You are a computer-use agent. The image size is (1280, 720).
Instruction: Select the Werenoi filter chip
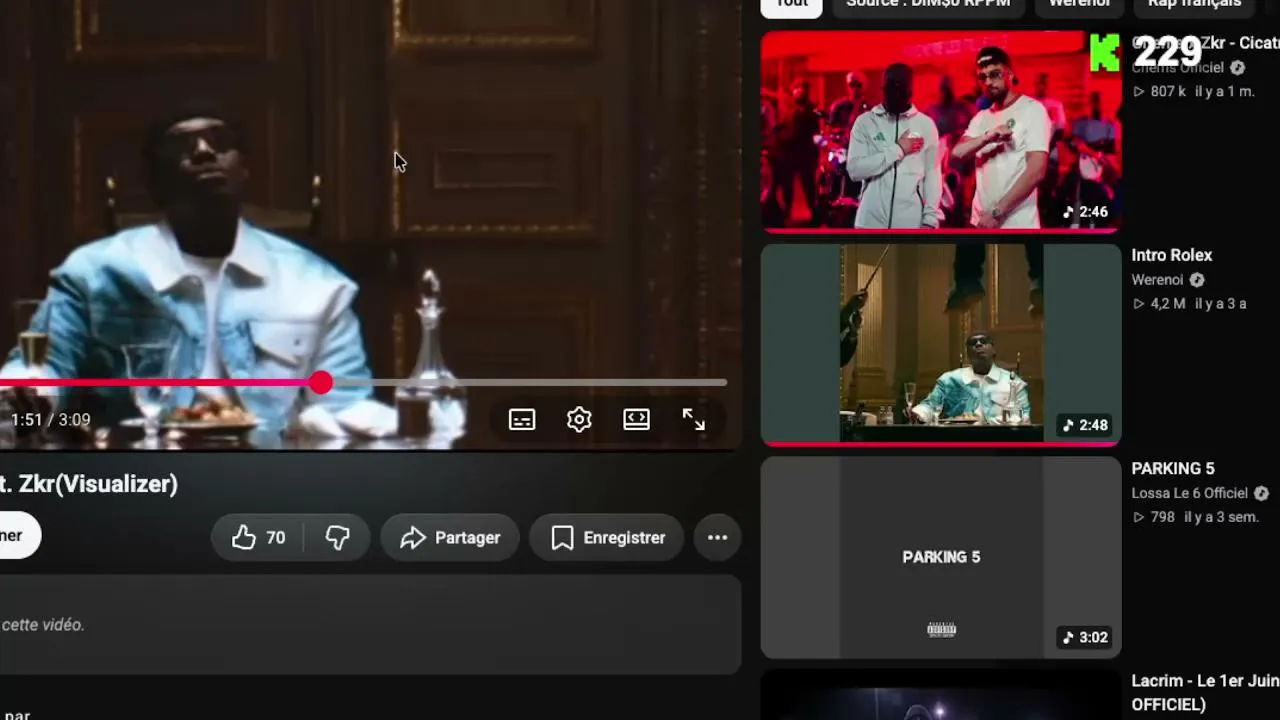(1079, 4)
